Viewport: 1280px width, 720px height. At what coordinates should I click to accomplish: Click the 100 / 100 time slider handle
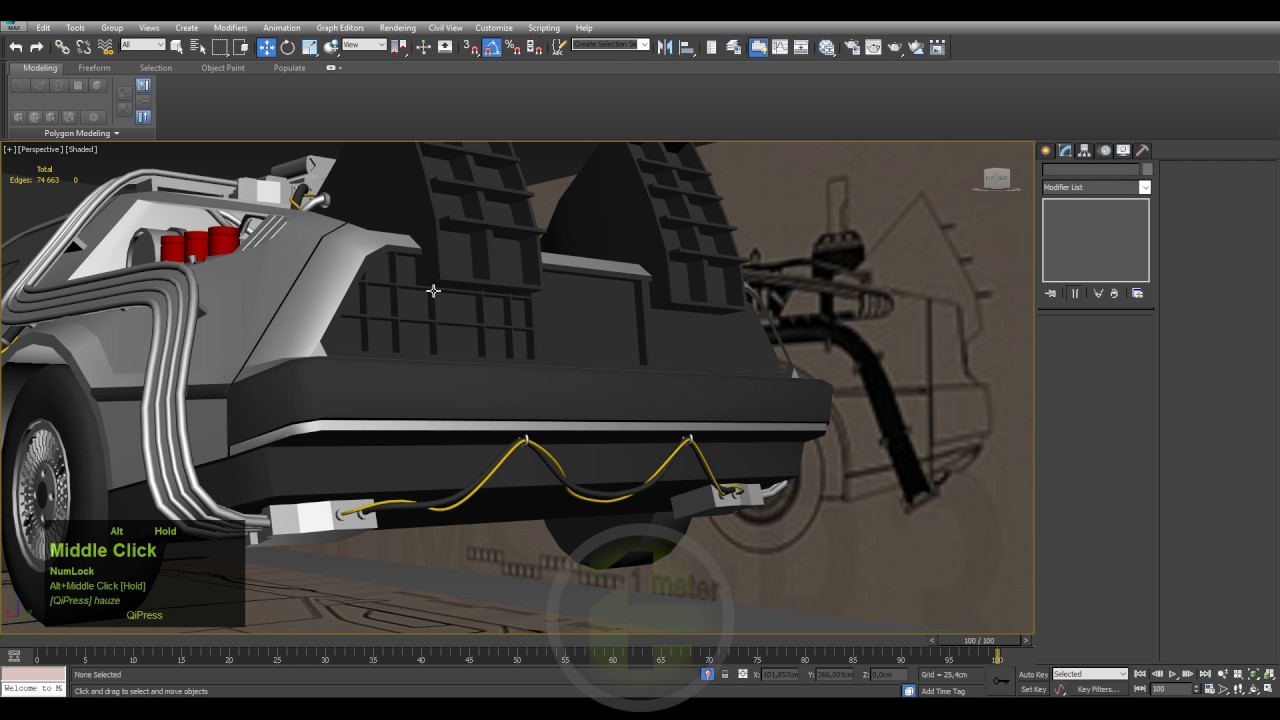pyautogui.click(x=979, y=640)
